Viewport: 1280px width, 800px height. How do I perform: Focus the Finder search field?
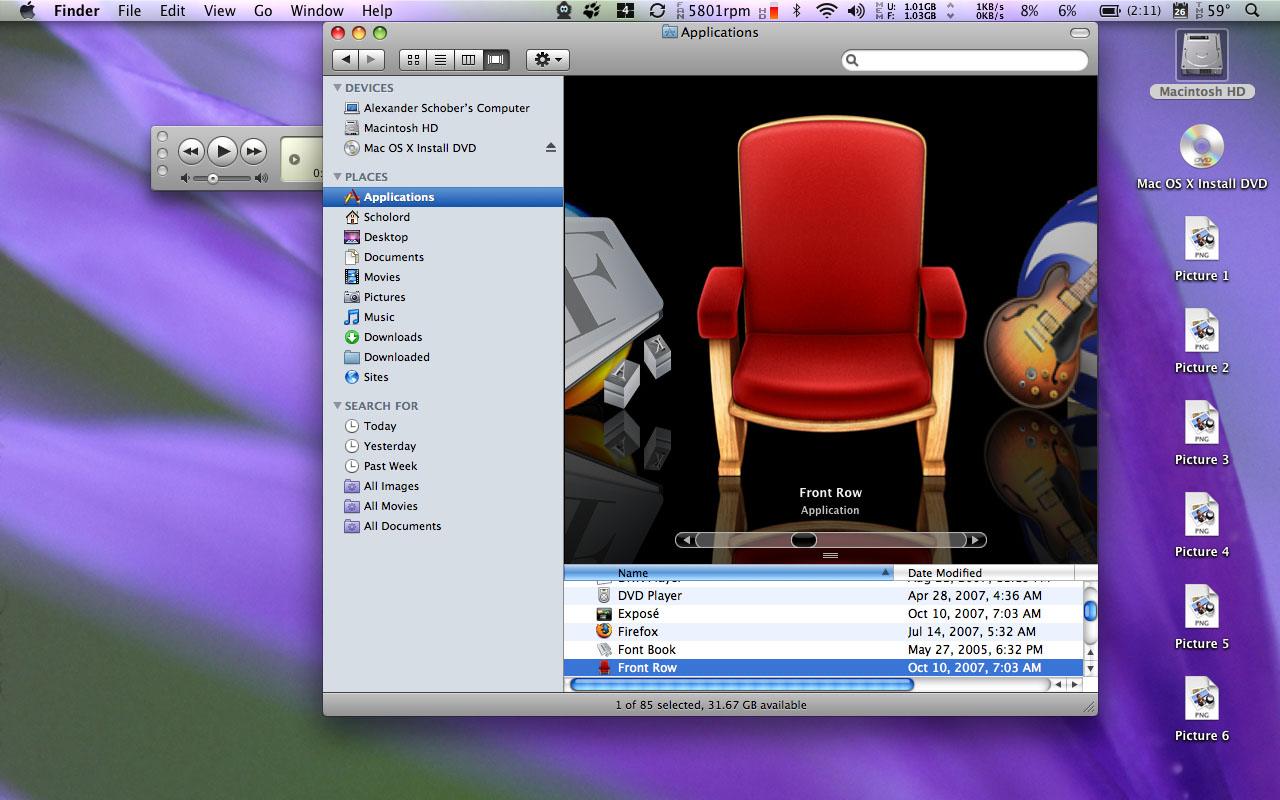pyautogui.click(x=965, y=61)
